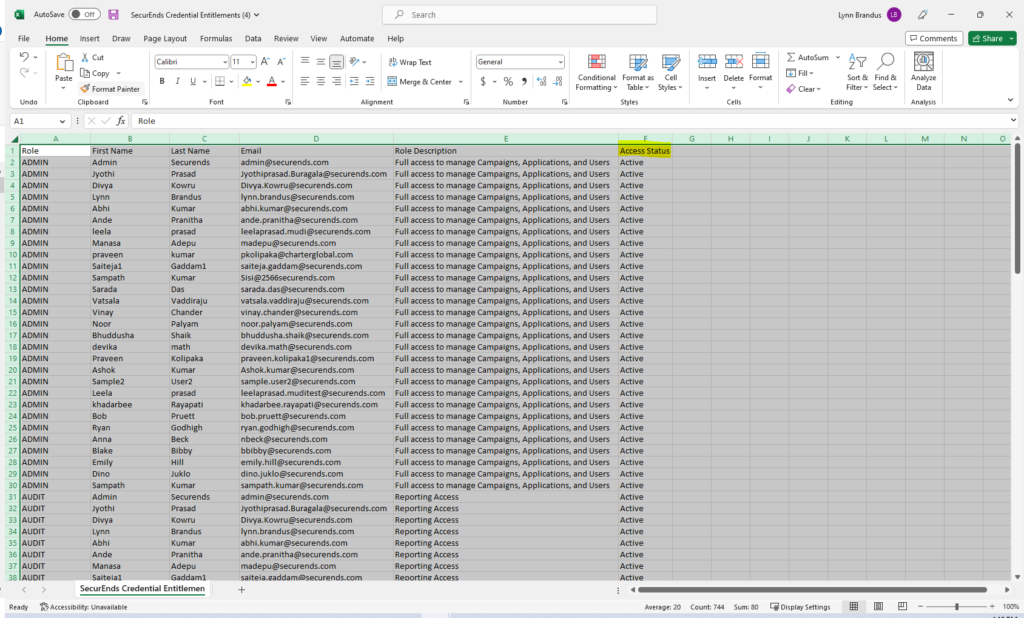Screen dimensions: 1024x618
Task: Open the Comments pane
Action: [934, 39]
